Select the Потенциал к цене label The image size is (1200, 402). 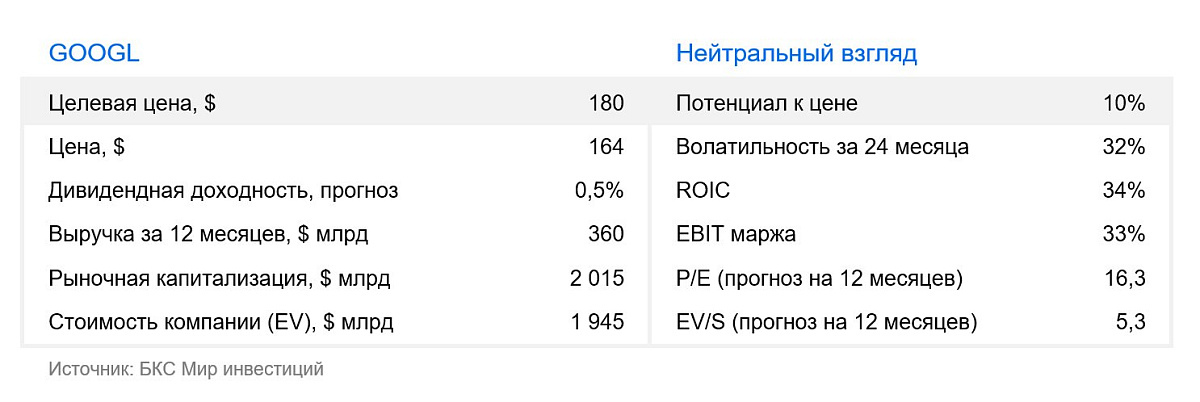767,103
